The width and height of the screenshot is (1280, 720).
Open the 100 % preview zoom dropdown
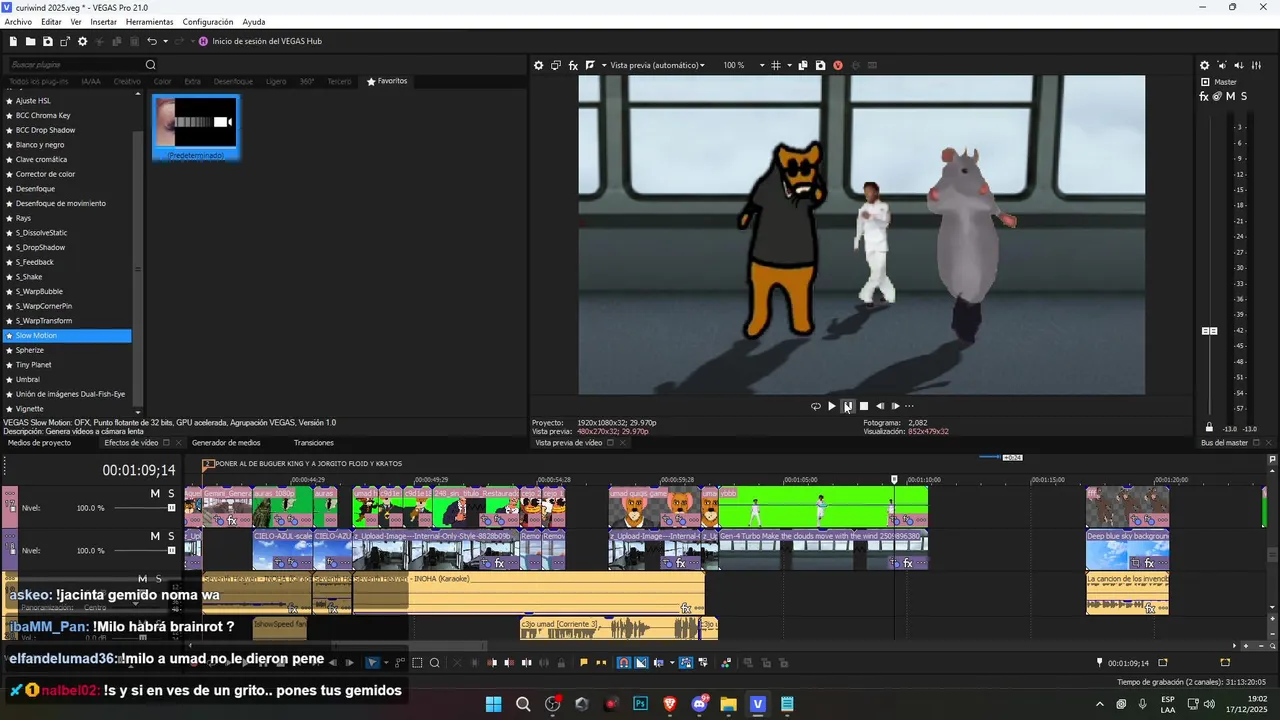coord(744,65)
